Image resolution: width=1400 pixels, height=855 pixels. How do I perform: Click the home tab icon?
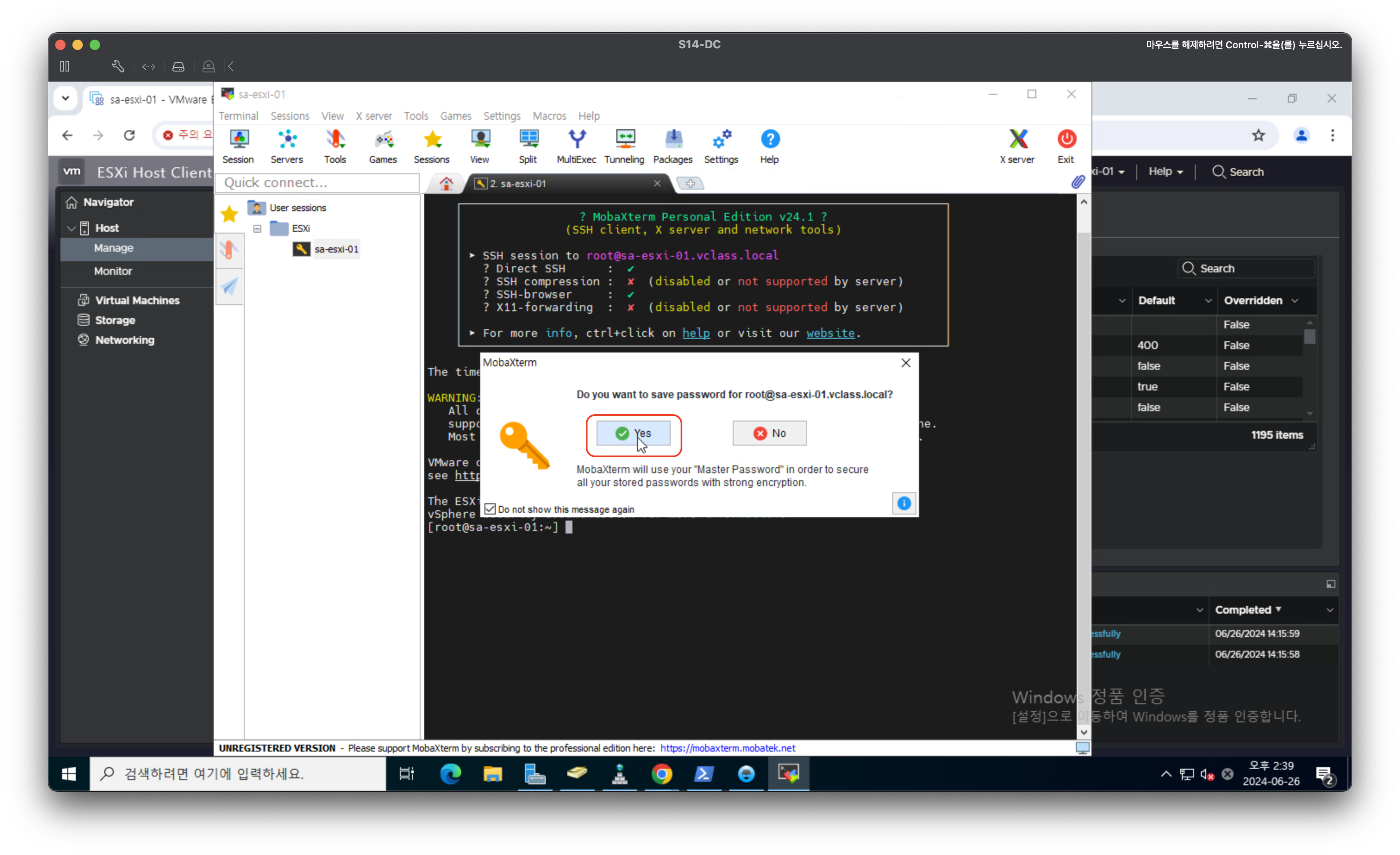click(446, 184)
